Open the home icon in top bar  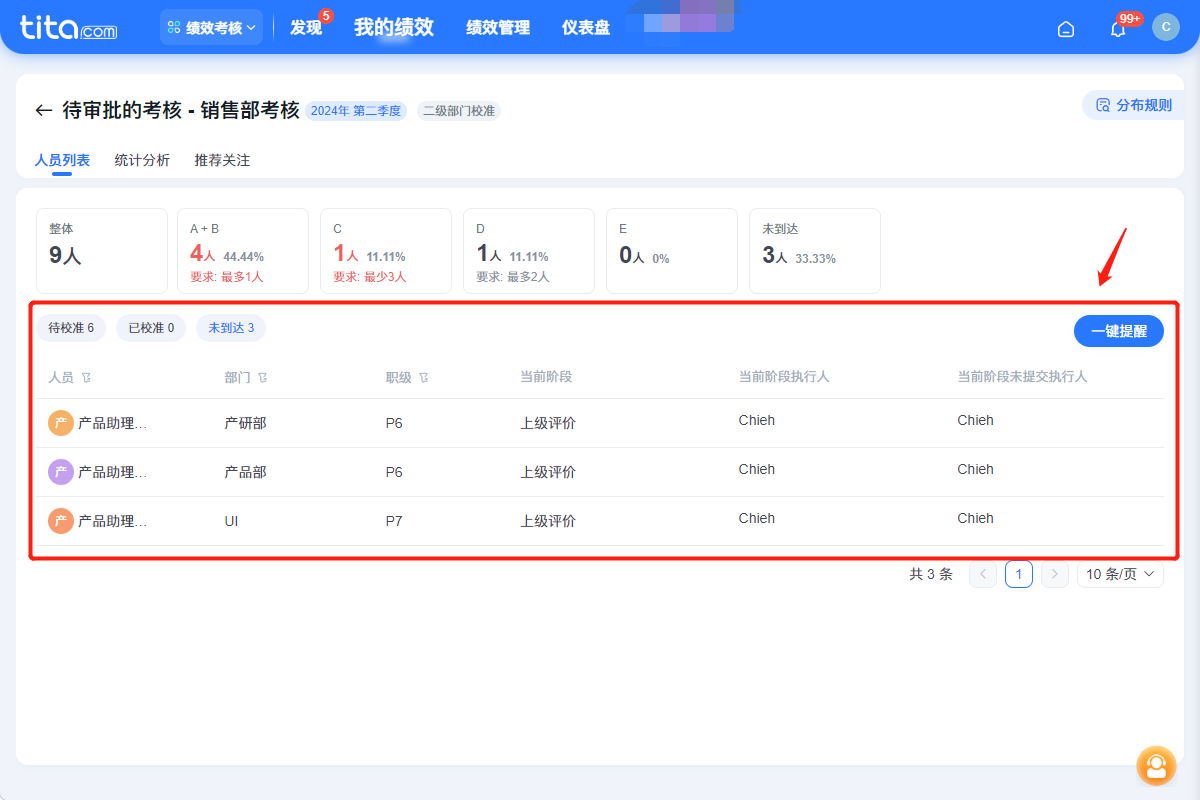(x=1066, y=29)
